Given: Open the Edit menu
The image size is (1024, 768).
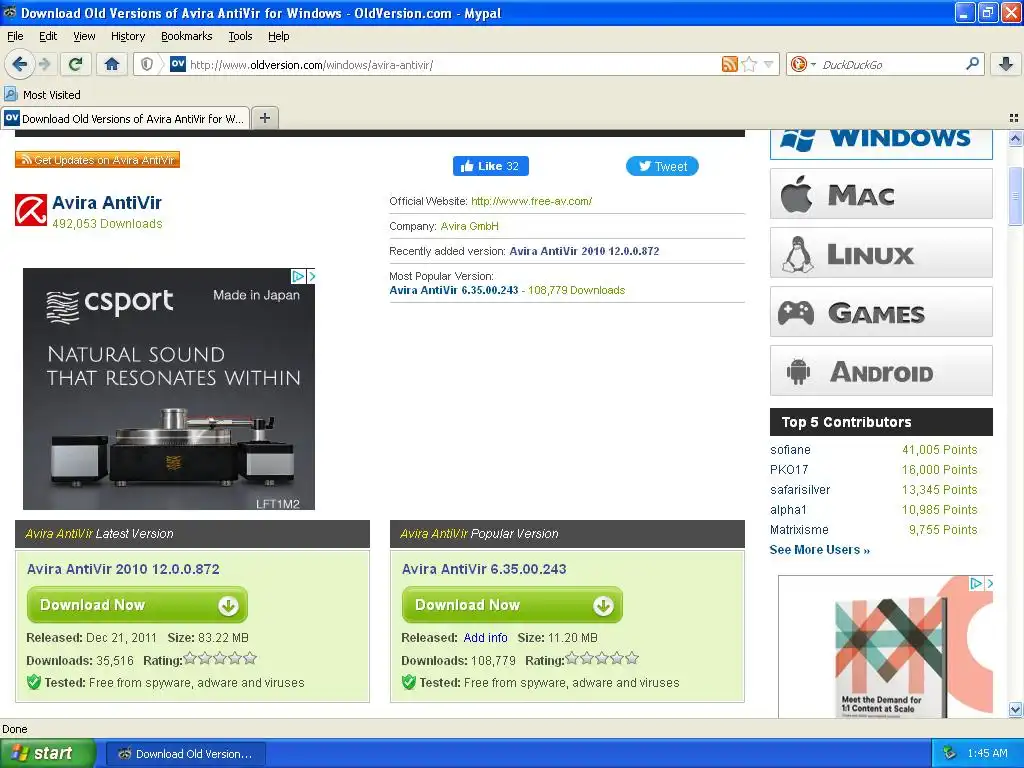Looking at the screenshot, I should (48, 36).
